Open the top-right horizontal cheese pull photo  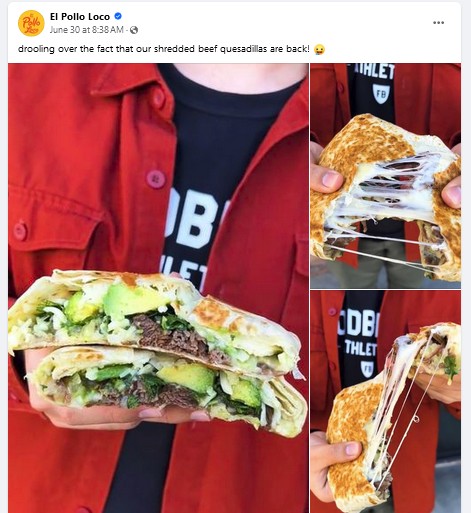coord(386,176)
